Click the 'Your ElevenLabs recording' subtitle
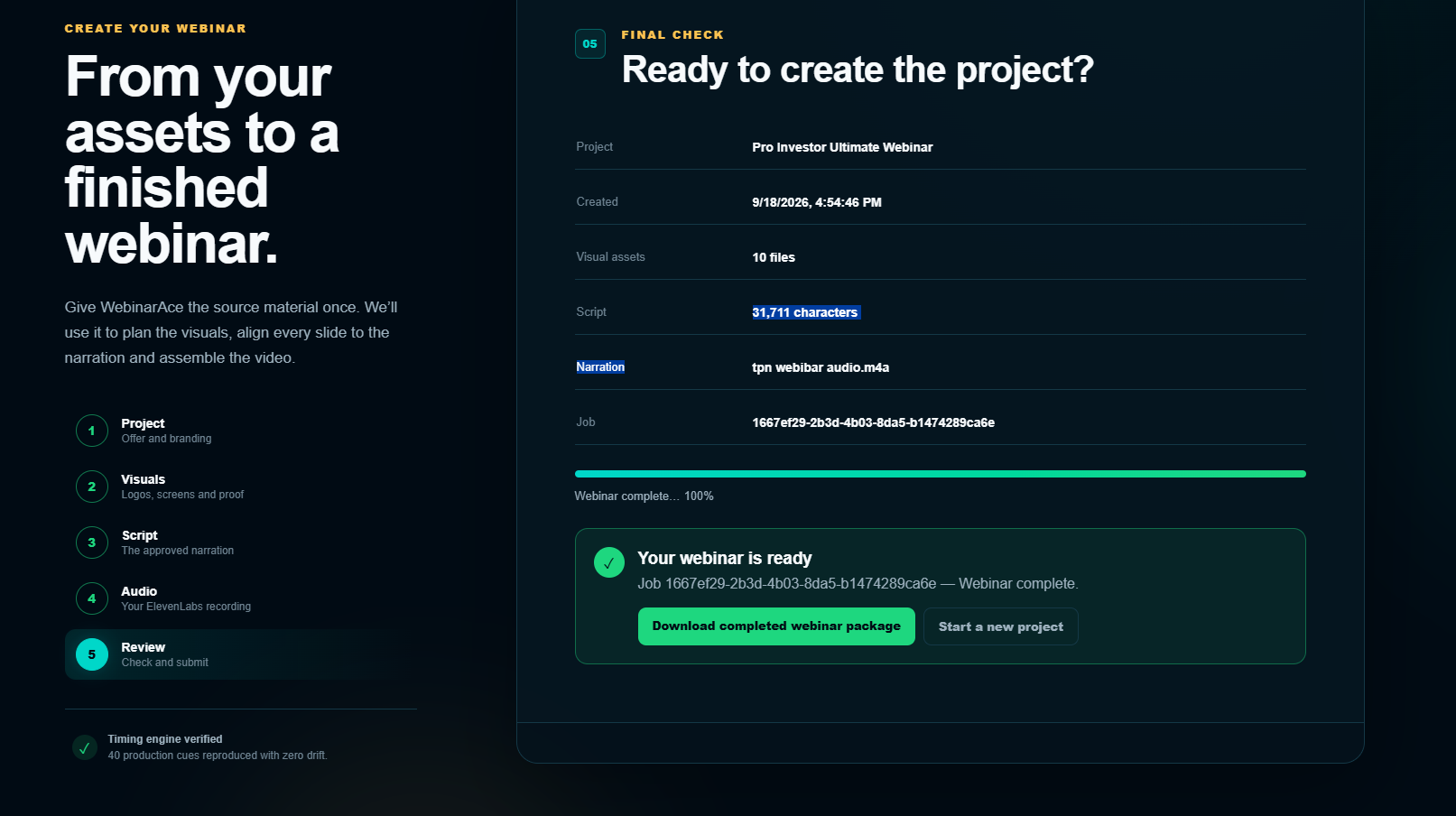Screen dimensions: 1456x816 pyautogui.click(x=186, y=607)
